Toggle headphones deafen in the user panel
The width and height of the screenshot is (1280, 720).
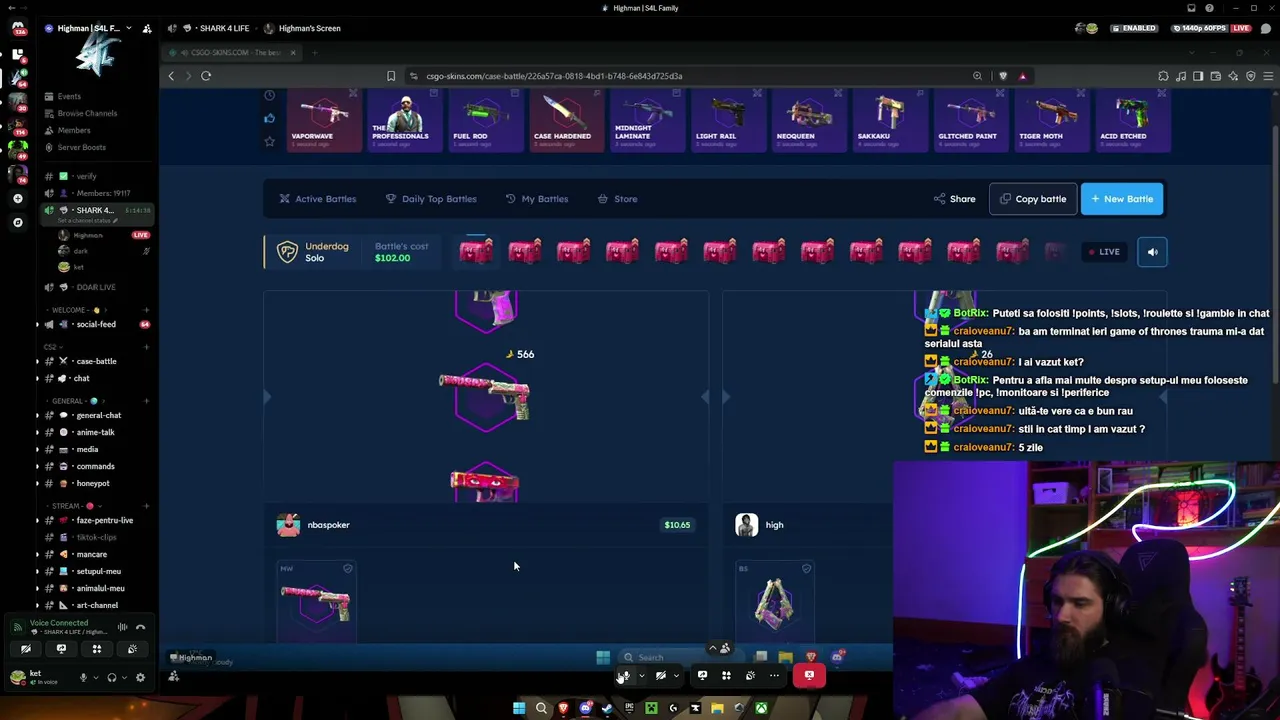click(x=112, y=677)
